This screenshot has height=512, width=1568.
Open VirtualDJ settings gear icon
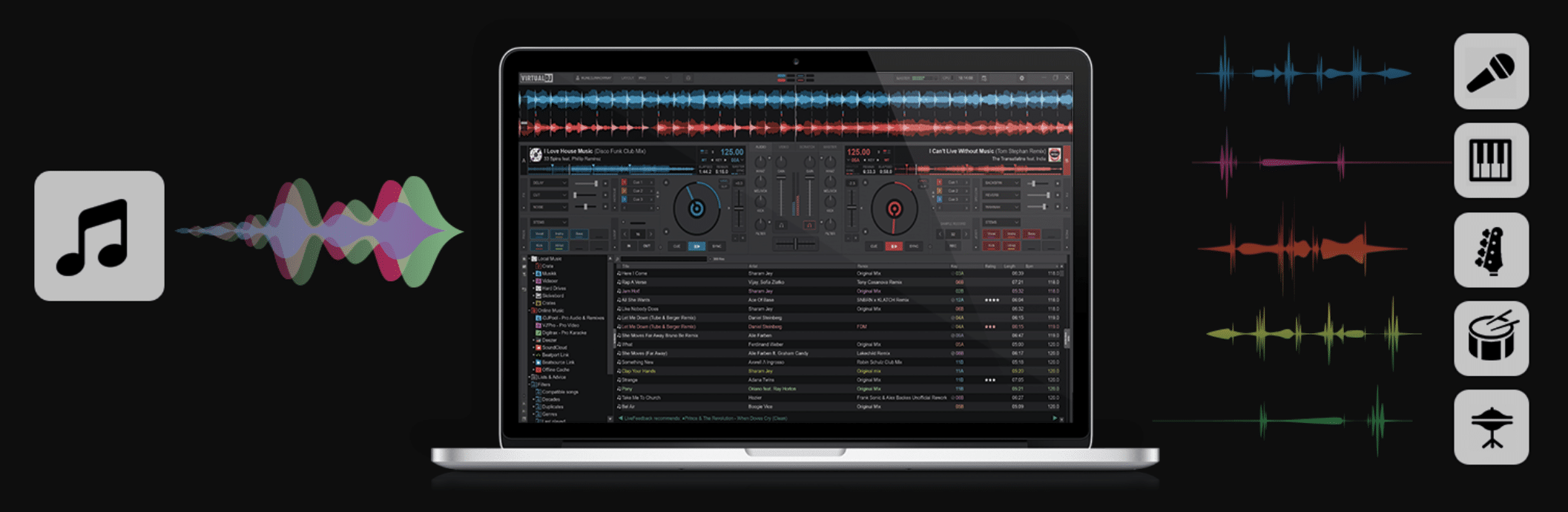point(1021,78)
